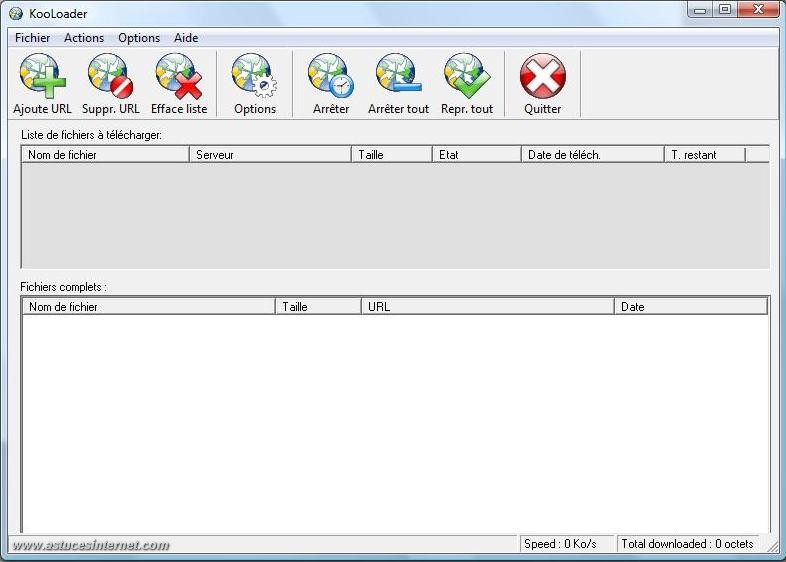Sort download list by Serveur column
Viewport: 786px width, 562px height.
[x=270, y=155]
